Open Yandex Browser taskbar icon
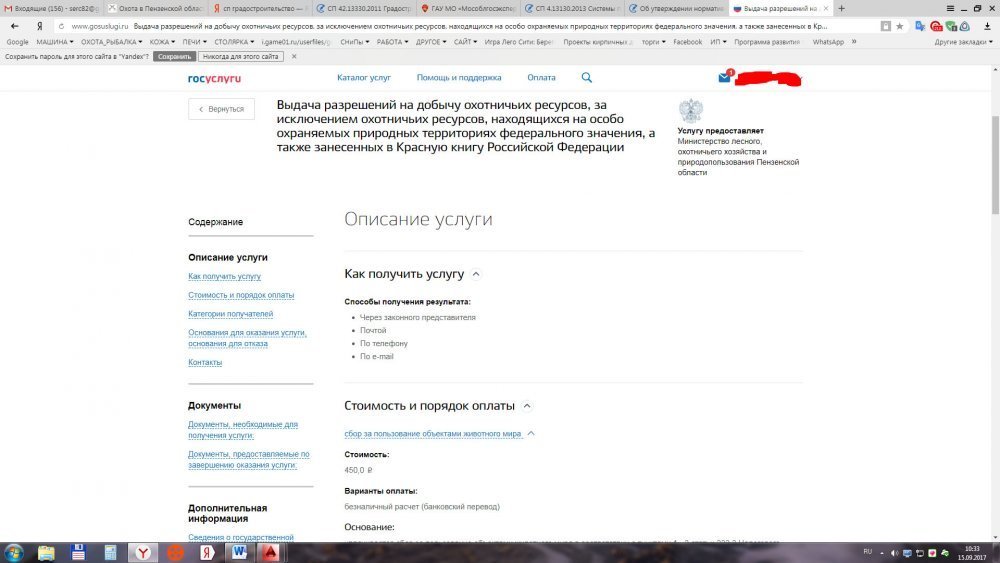 point(143,553)
